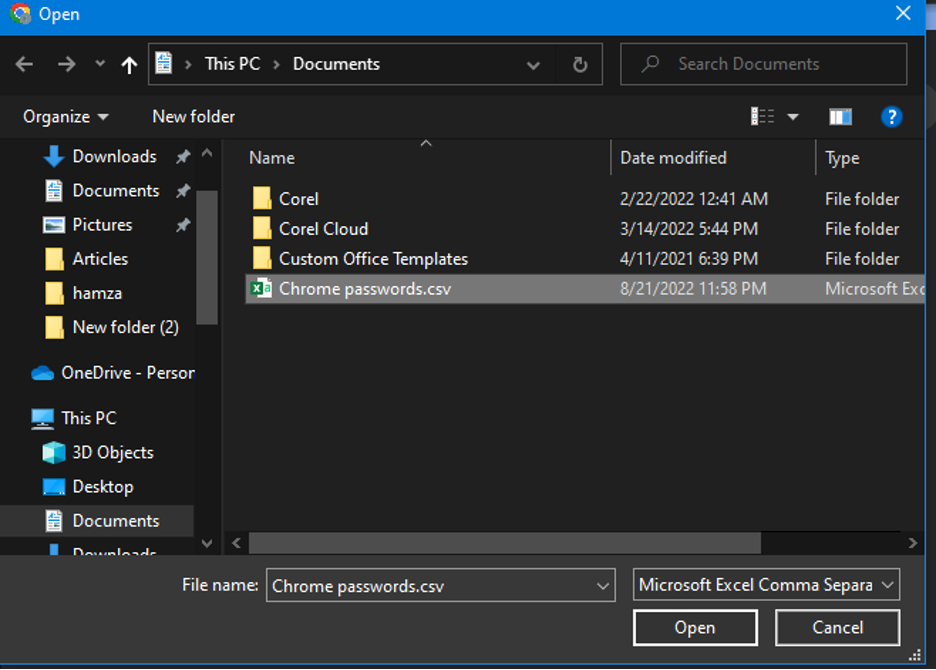Viewport: 936px width, 670px height.
Task: Click the Cancel button
Action: coord(838,628)
